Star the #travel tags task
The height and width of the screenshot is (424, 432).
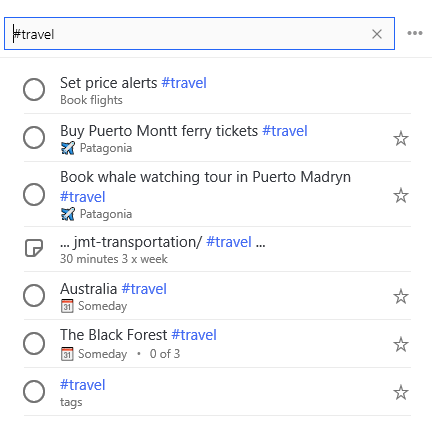[x=401, y=392]
